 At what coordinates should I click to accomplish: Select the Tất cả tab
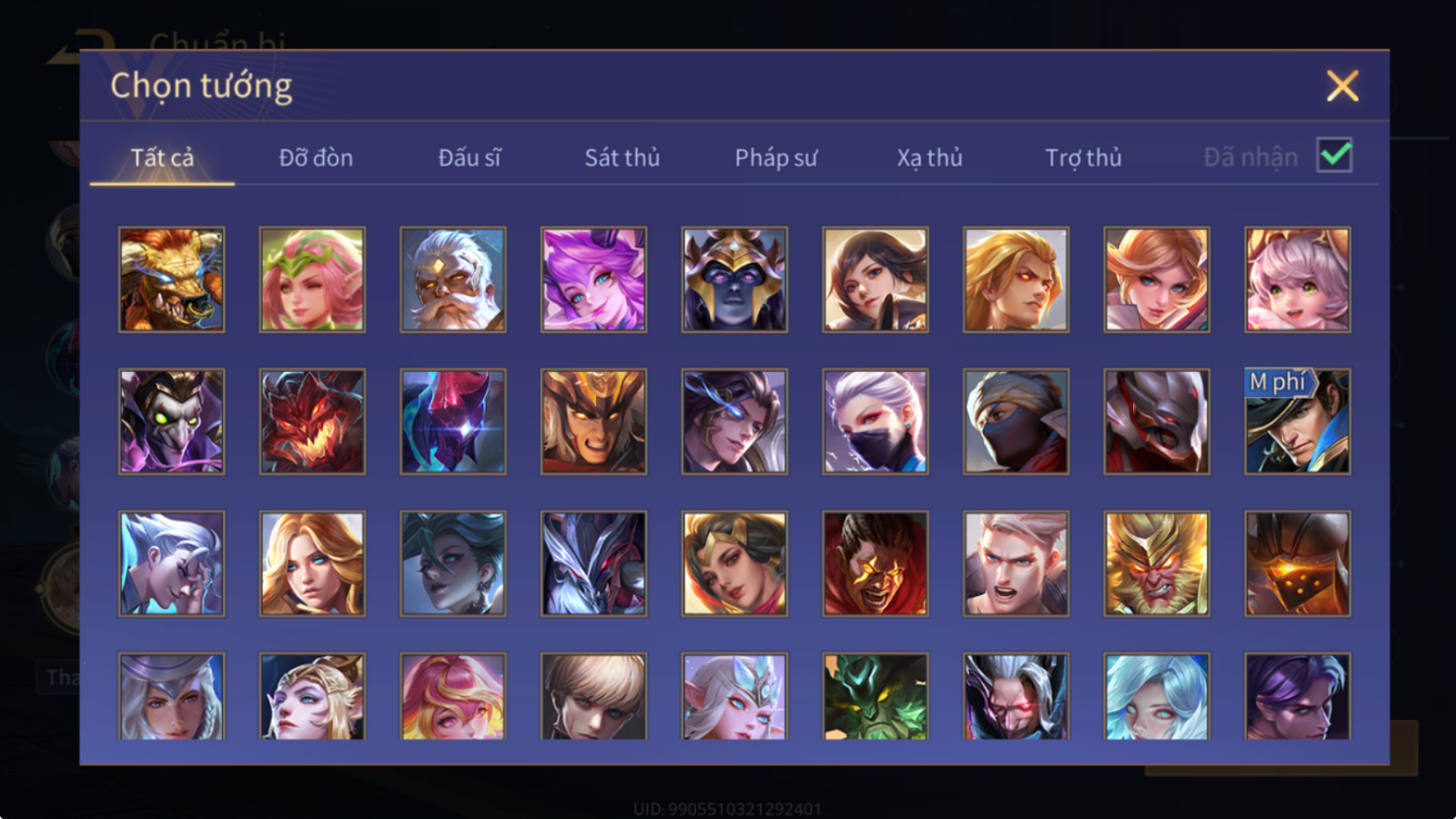click(163, 157)
